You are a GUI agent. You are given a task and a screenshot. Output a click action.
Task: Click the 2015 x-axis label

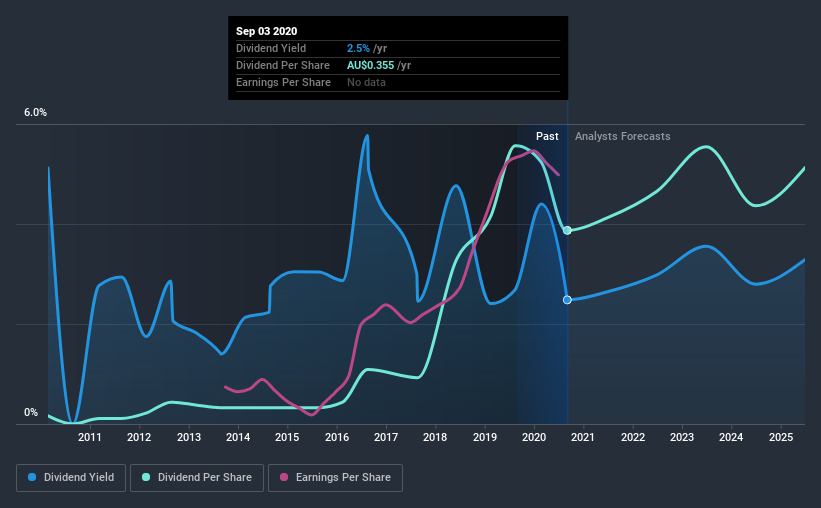point(287,437)
